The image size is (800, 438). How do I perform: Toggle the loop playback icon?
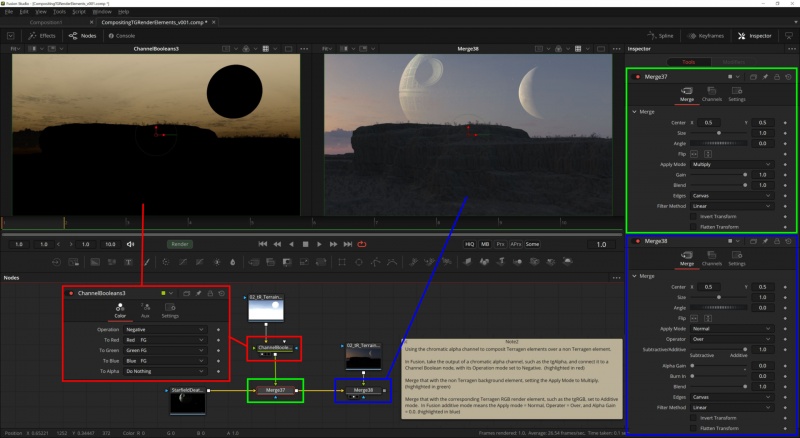pos(362,244)
